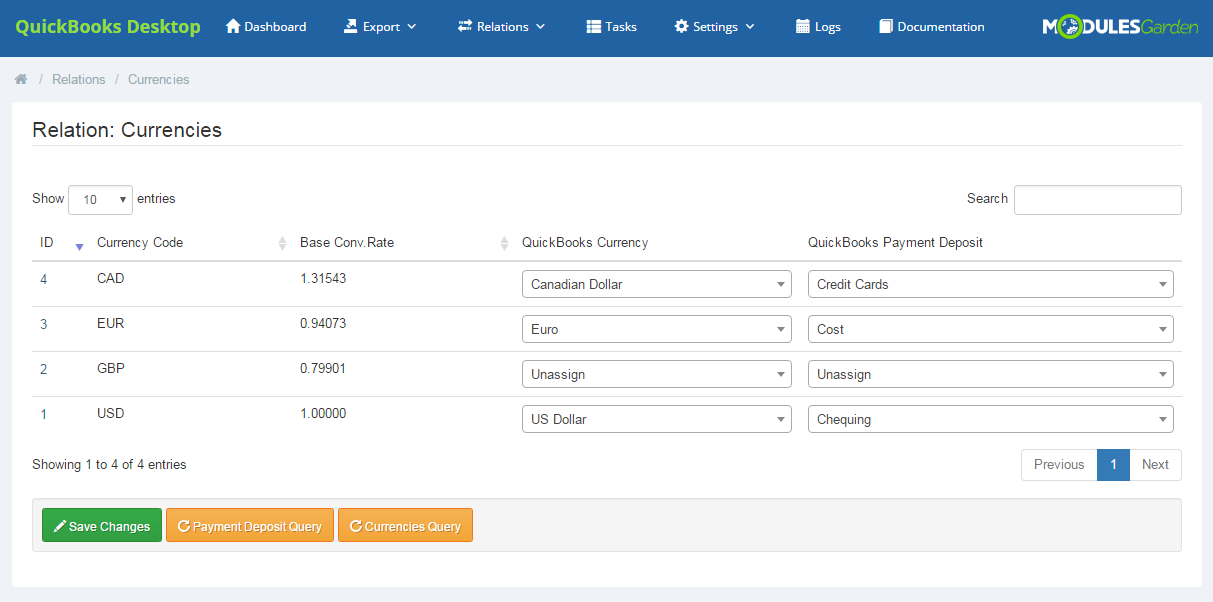Focus the Search input field

(x=1098, y=200)
